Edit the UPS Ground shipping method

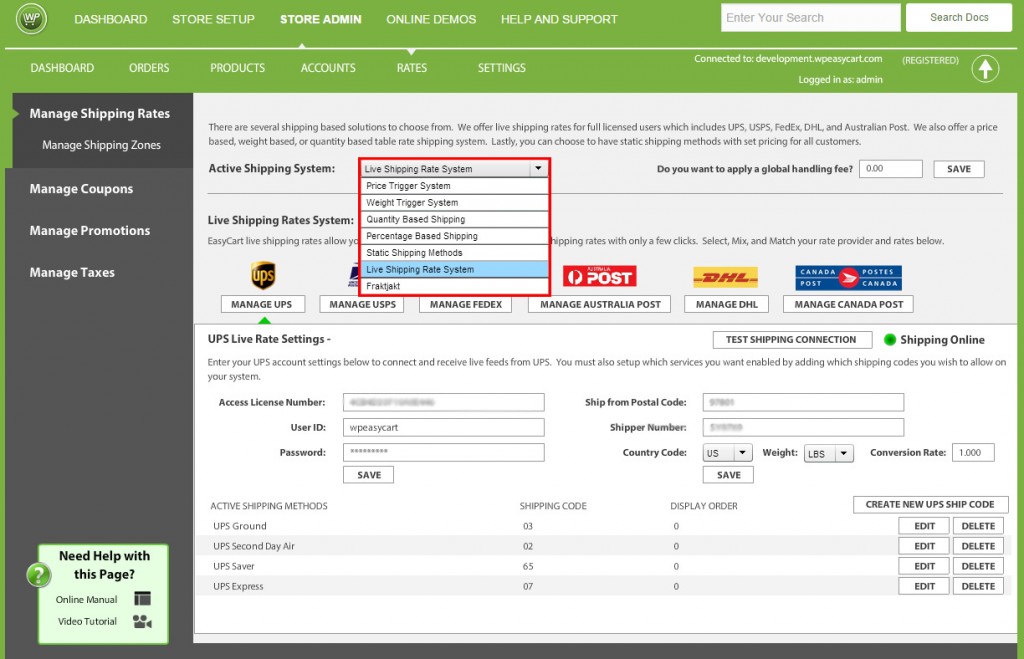[923, 526]
